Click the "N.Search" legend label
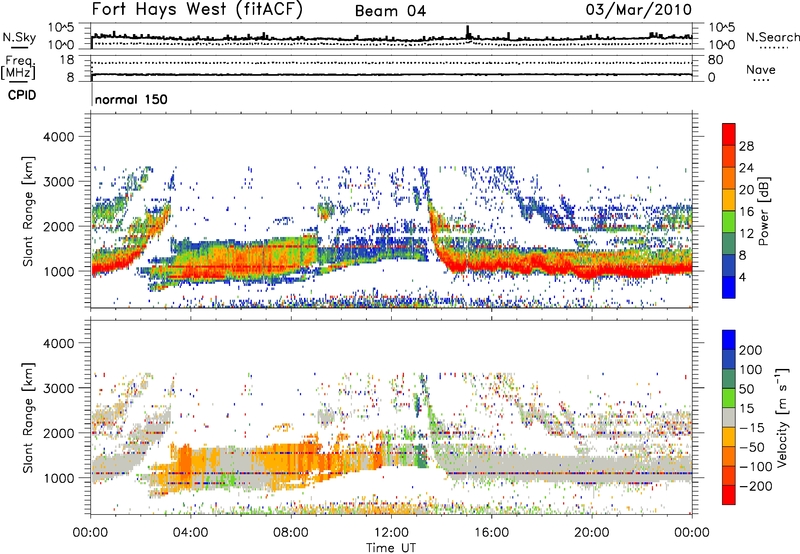Image resolution: width=800 pixels, height=554 pixels. [x=772, y=37]
